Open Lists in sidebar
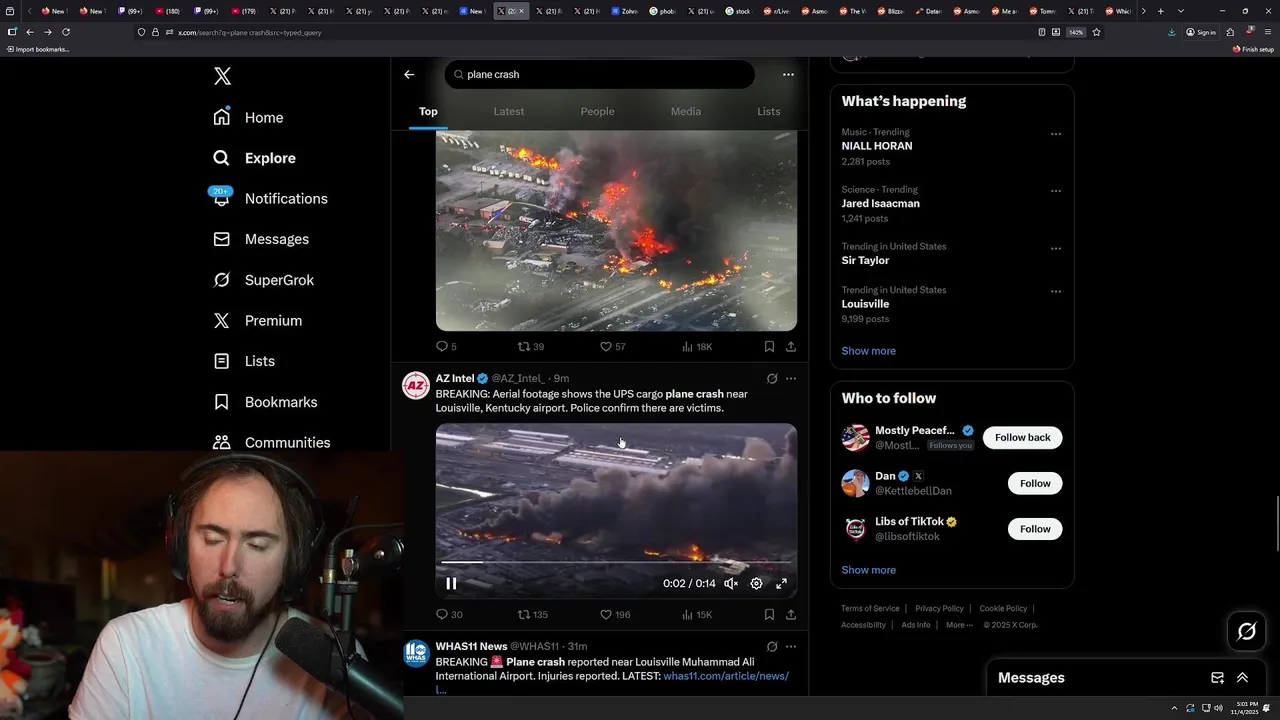Viewport: 1280px width, 720px height. [244, 361]
